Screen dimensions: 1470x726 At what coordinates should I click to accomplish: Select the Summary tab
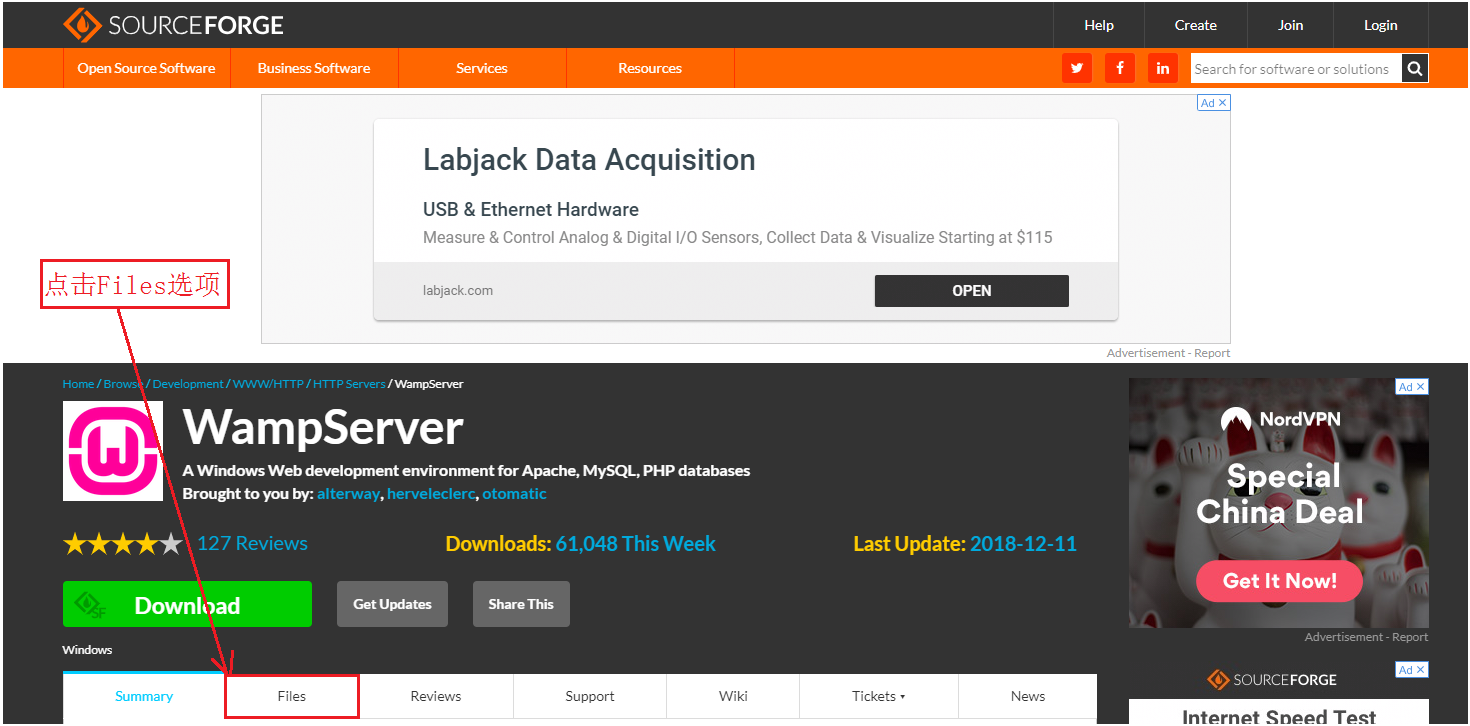tap(144, 696)
